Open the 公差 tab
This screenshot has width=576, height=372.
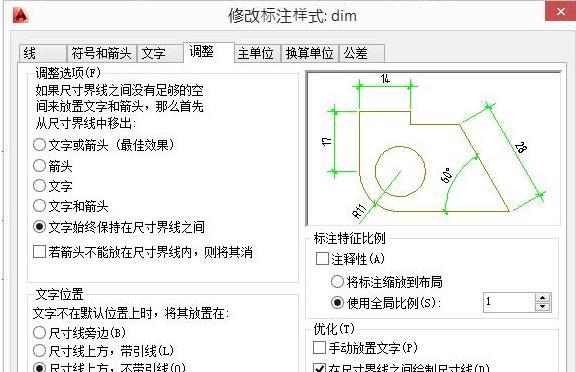point(361,53)
